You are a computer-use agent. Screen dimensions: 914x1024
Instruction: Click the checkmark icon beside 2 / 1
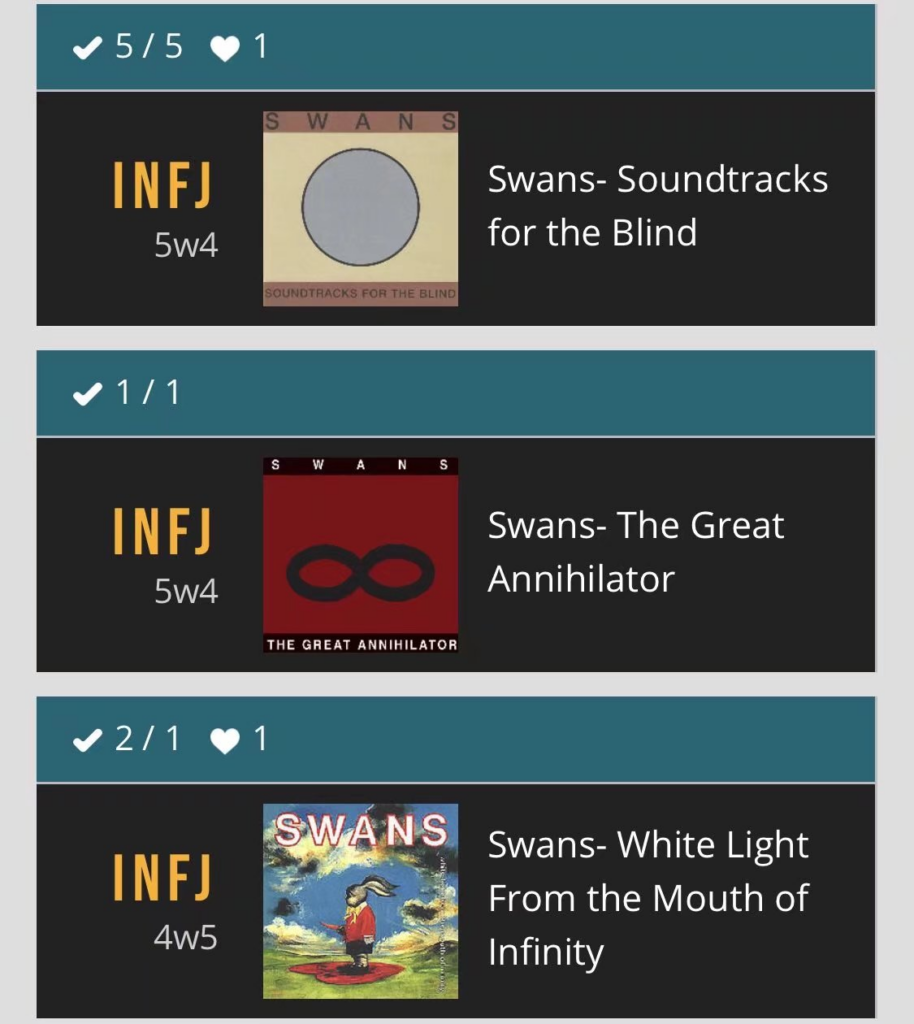click(x=89, y=741)
